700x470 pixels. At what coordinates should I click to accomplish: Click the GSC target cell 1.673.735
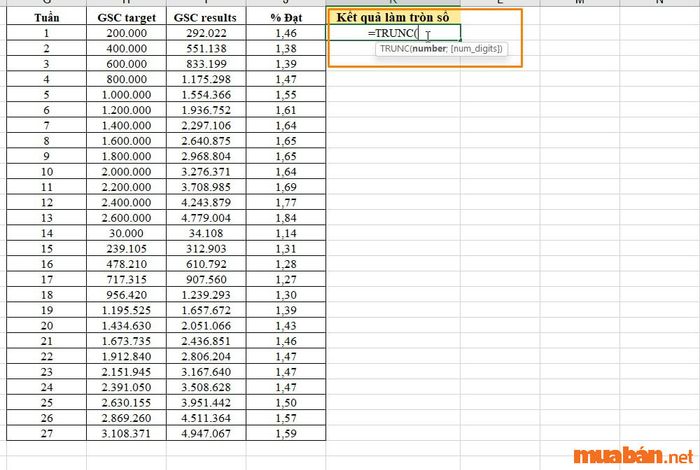126,341
